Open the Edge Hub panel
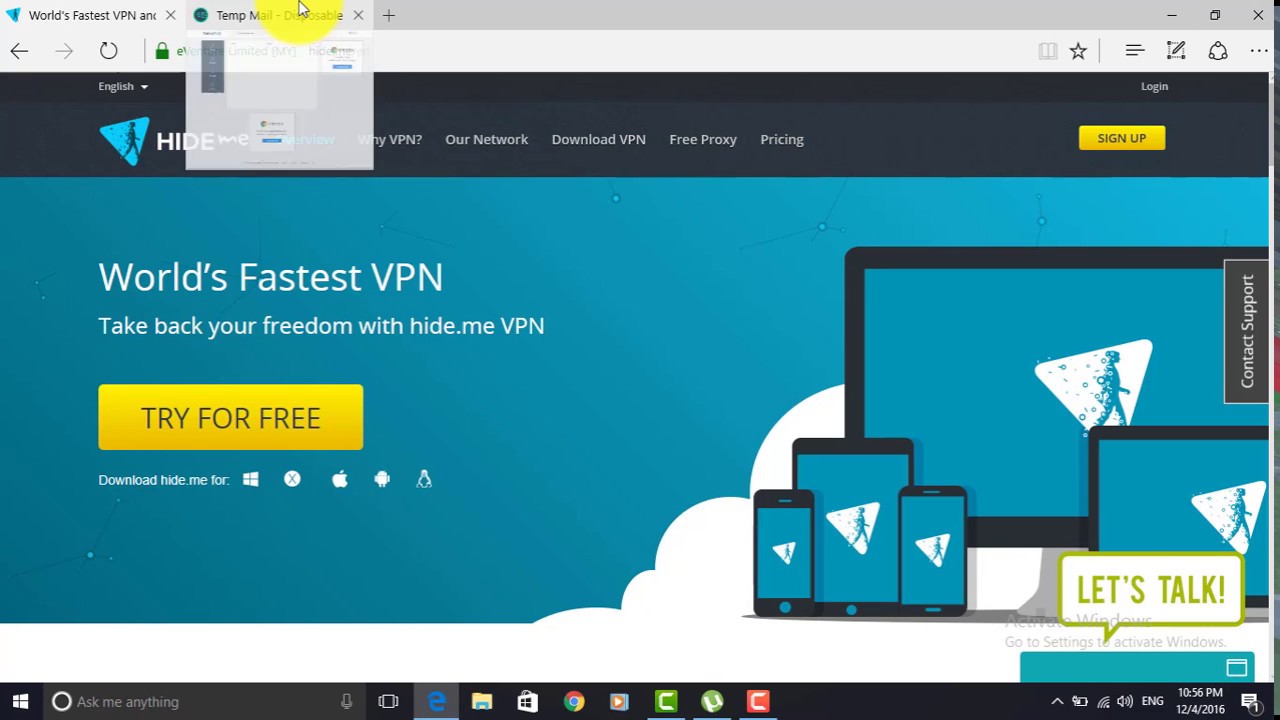1280x720 pixels. pyautogui.click(x=1134, y=51)
